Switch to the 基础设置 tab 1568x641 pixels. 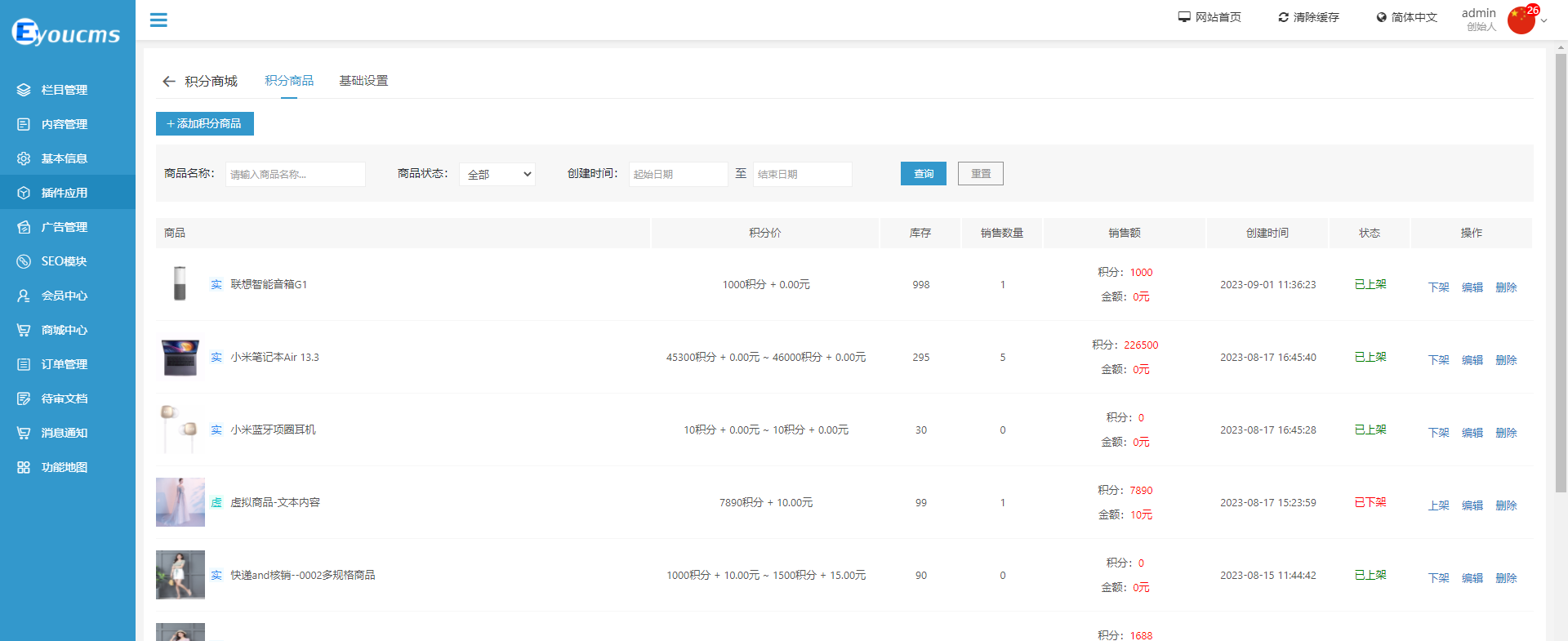(x=363, y=81)
